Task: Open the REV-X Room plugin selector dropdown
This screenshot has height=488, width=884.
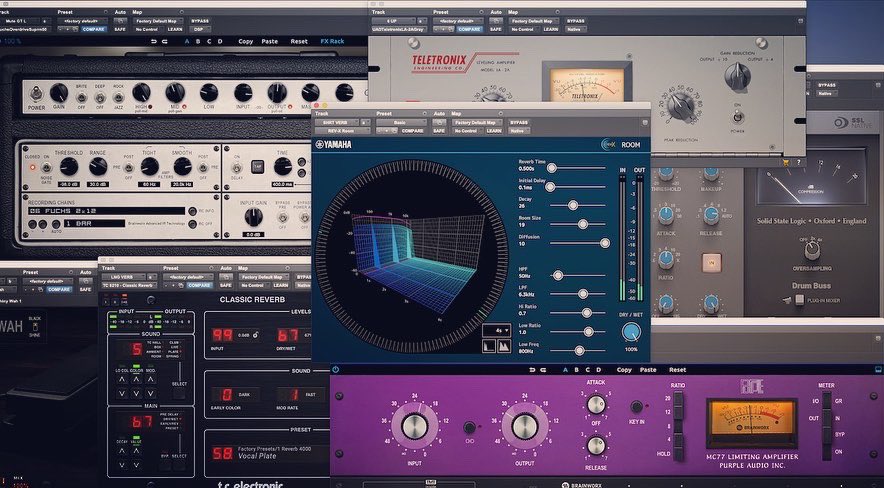Action: (343, 131)
